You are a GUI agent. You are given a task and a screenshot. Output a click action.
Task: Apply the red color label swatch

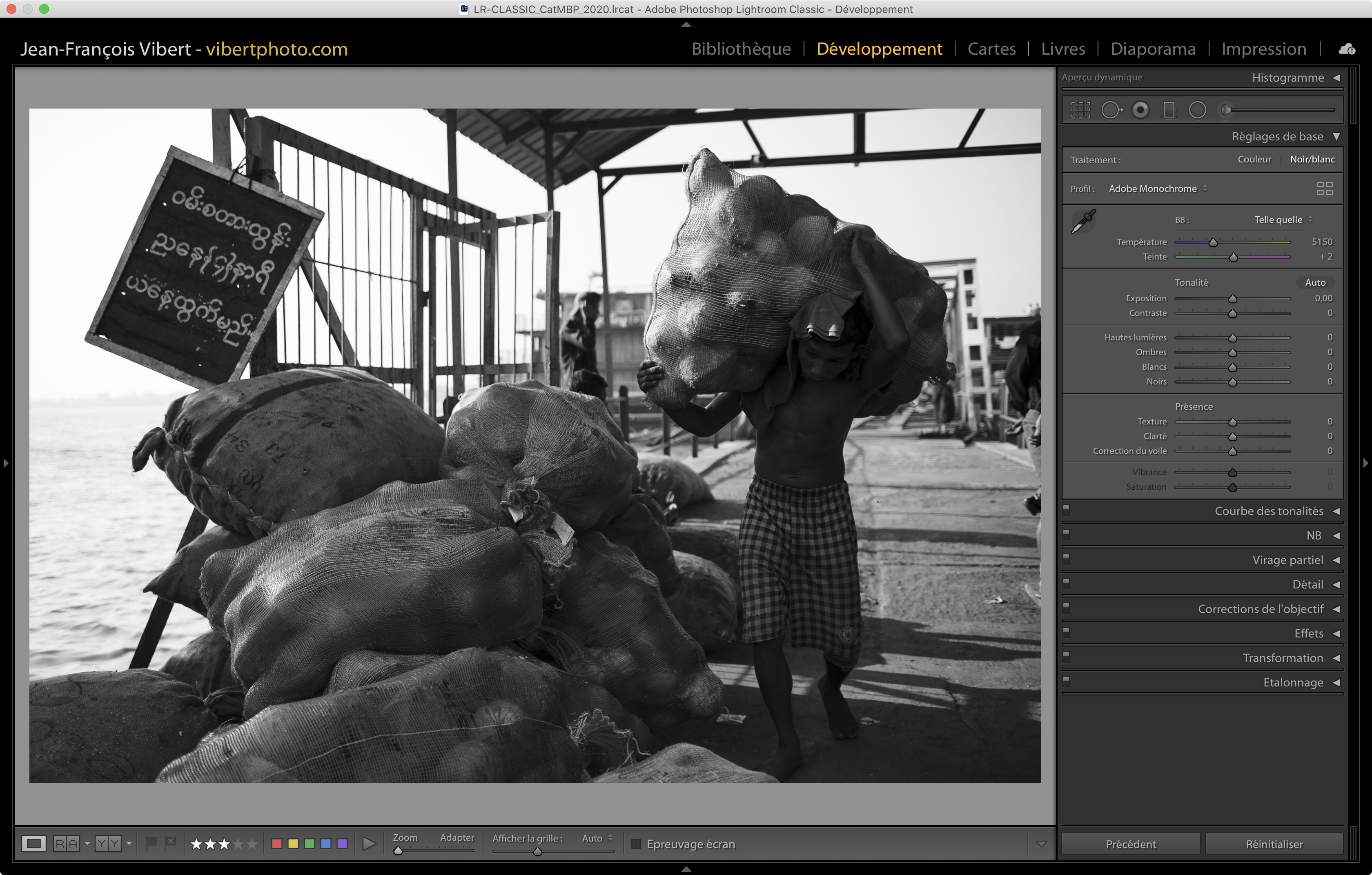(x=277, y=843)
